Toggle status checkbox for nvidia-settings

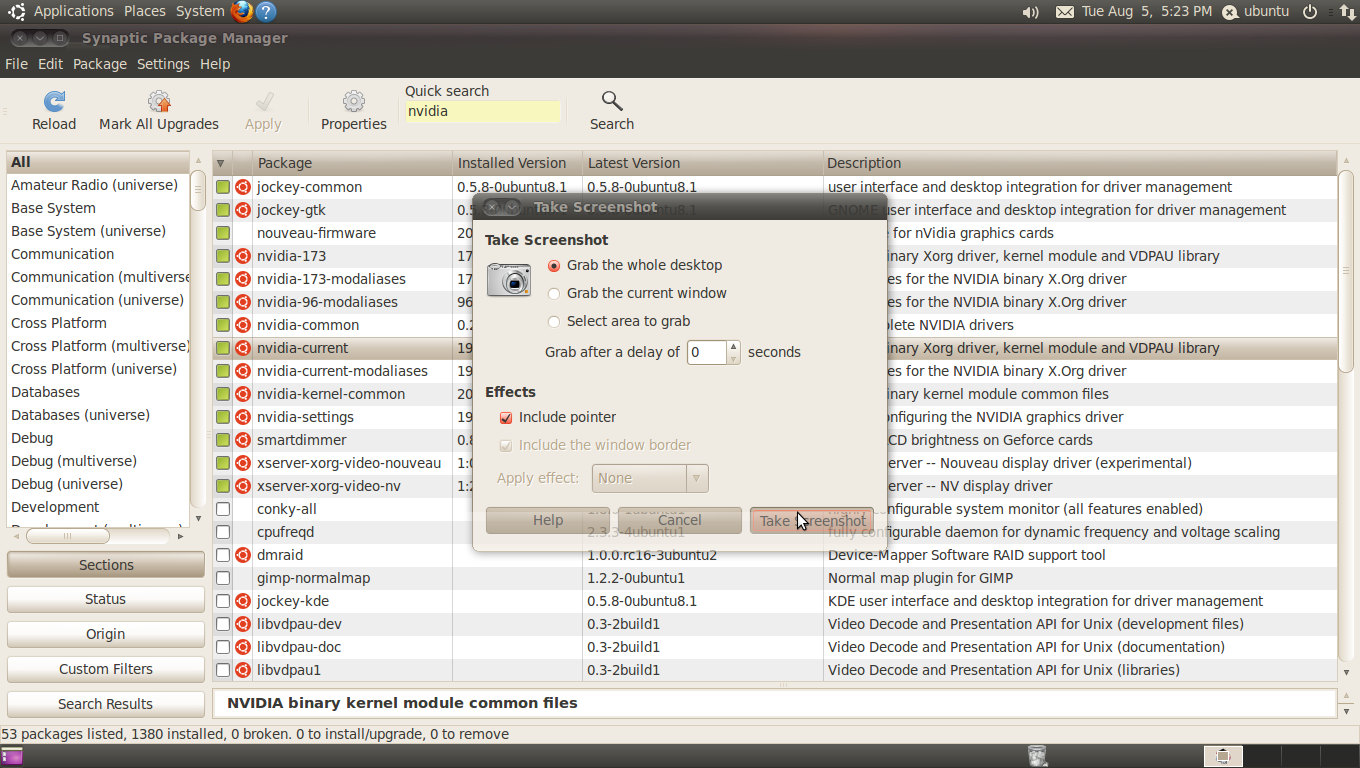223,417
